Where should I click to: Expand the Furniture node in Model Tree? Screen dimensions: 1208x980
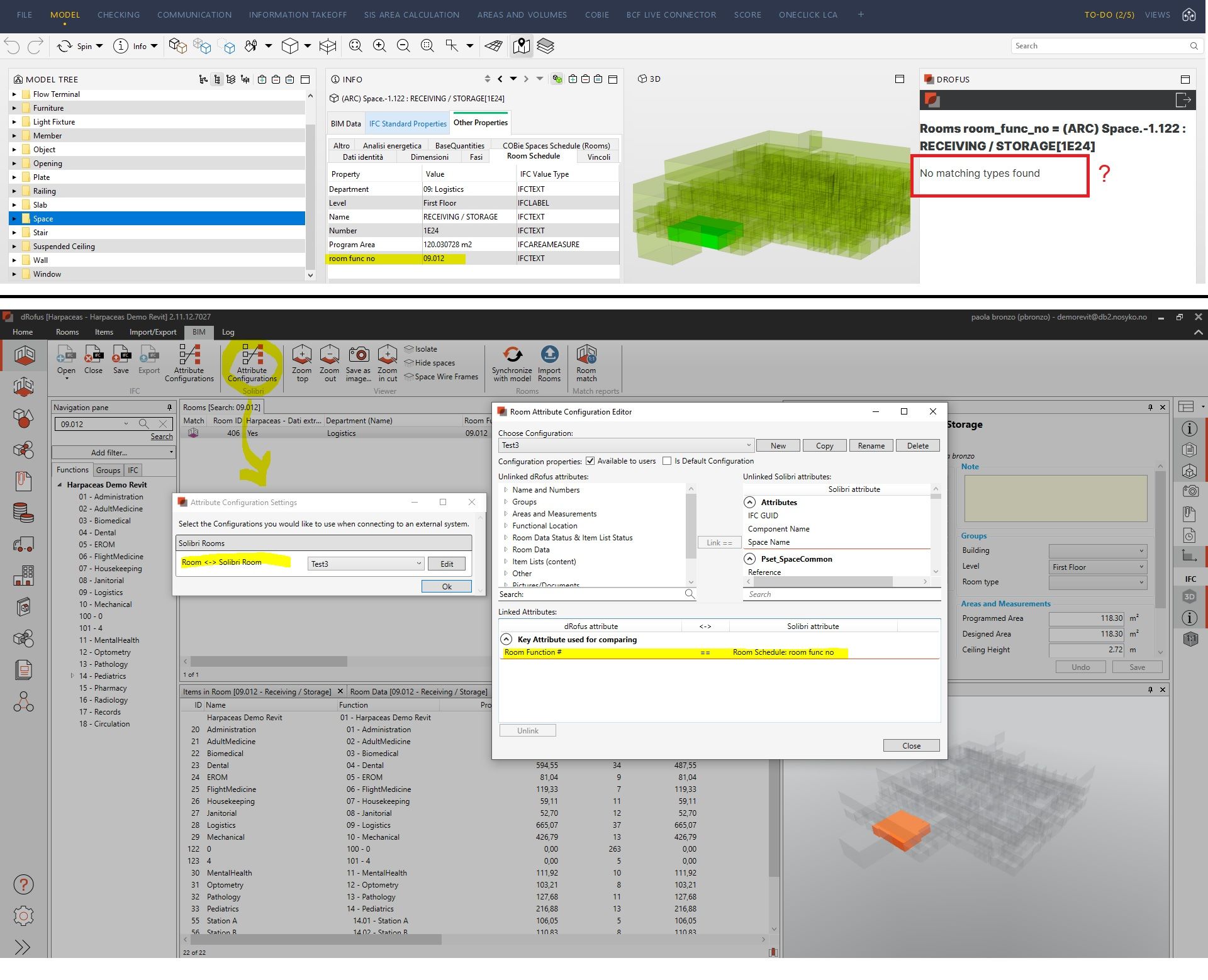point(14,108)
